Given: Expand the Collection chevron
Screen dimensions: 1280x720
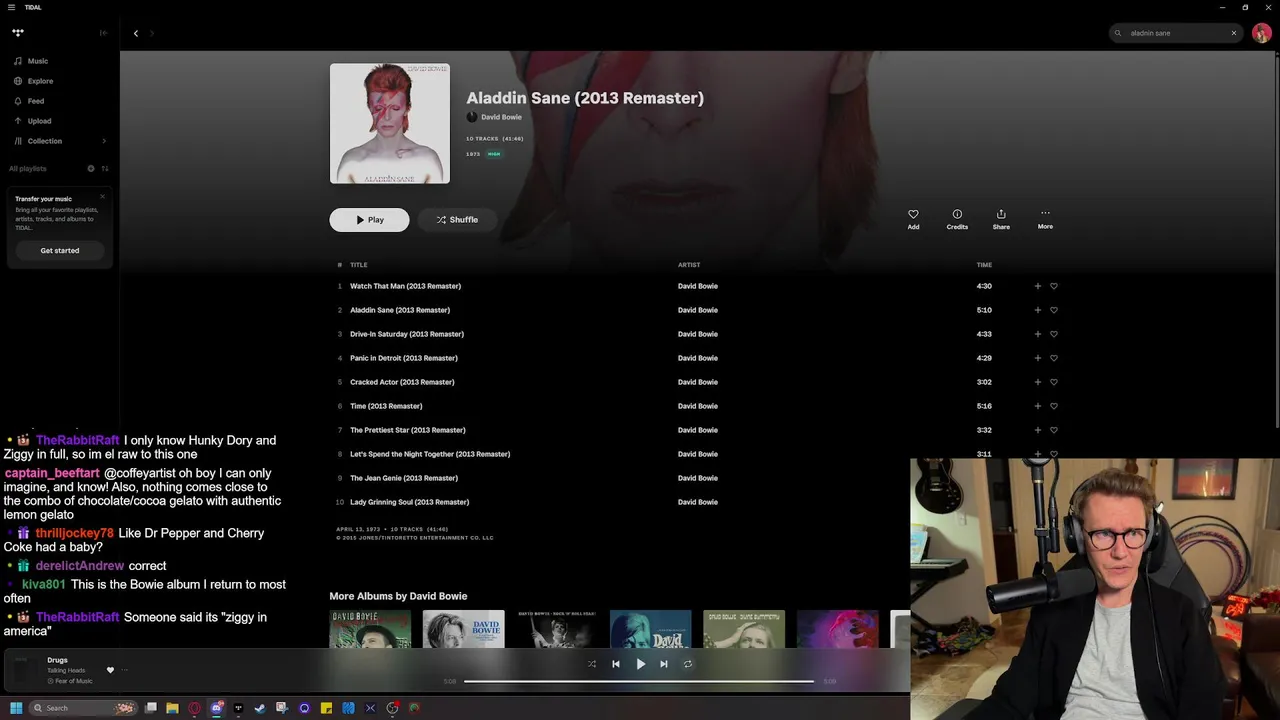Looking at the screenshot, I should (104, 141).
